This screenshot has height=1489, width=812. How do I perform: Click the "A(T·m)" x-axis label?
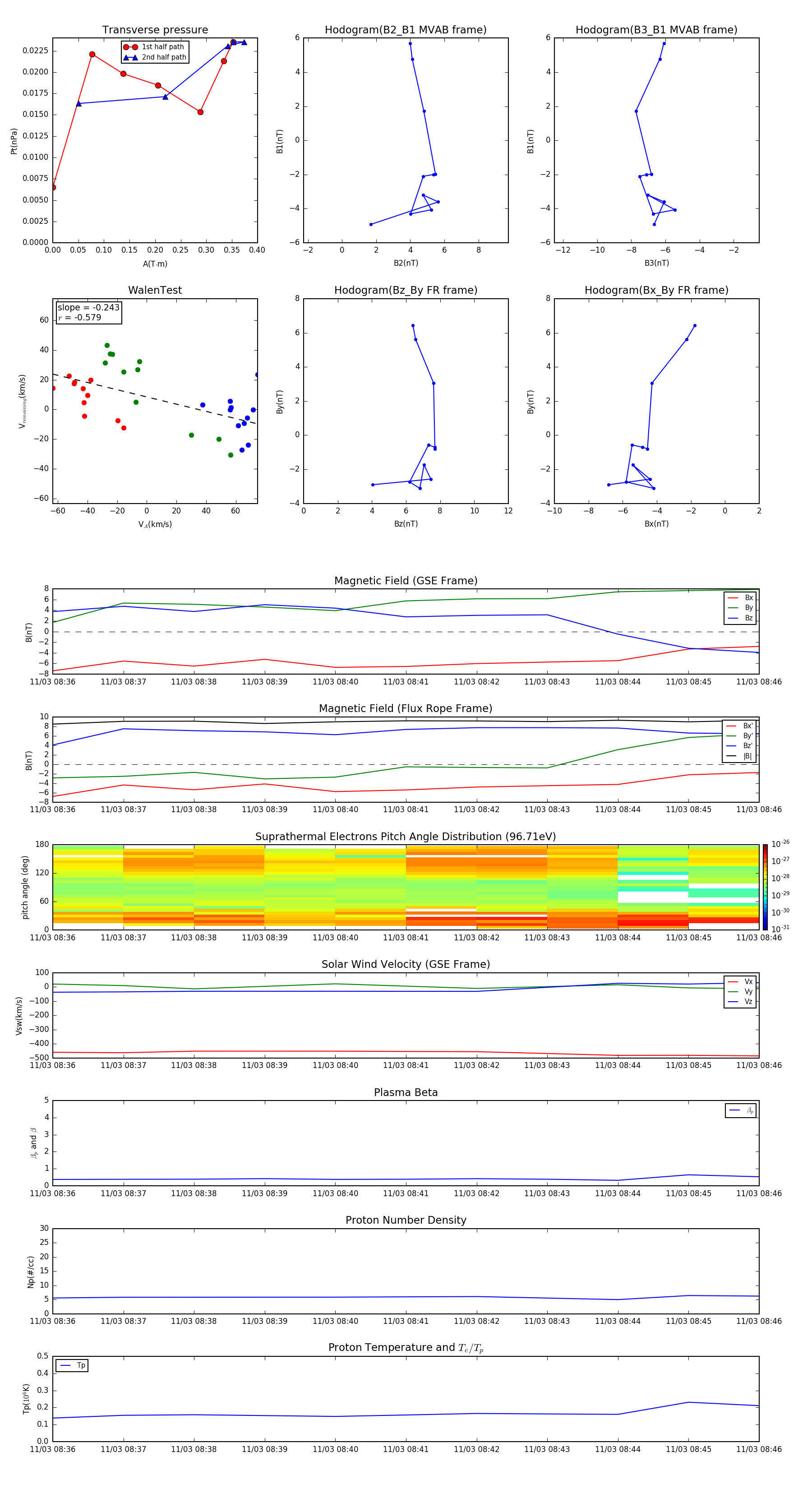point(155,264)
